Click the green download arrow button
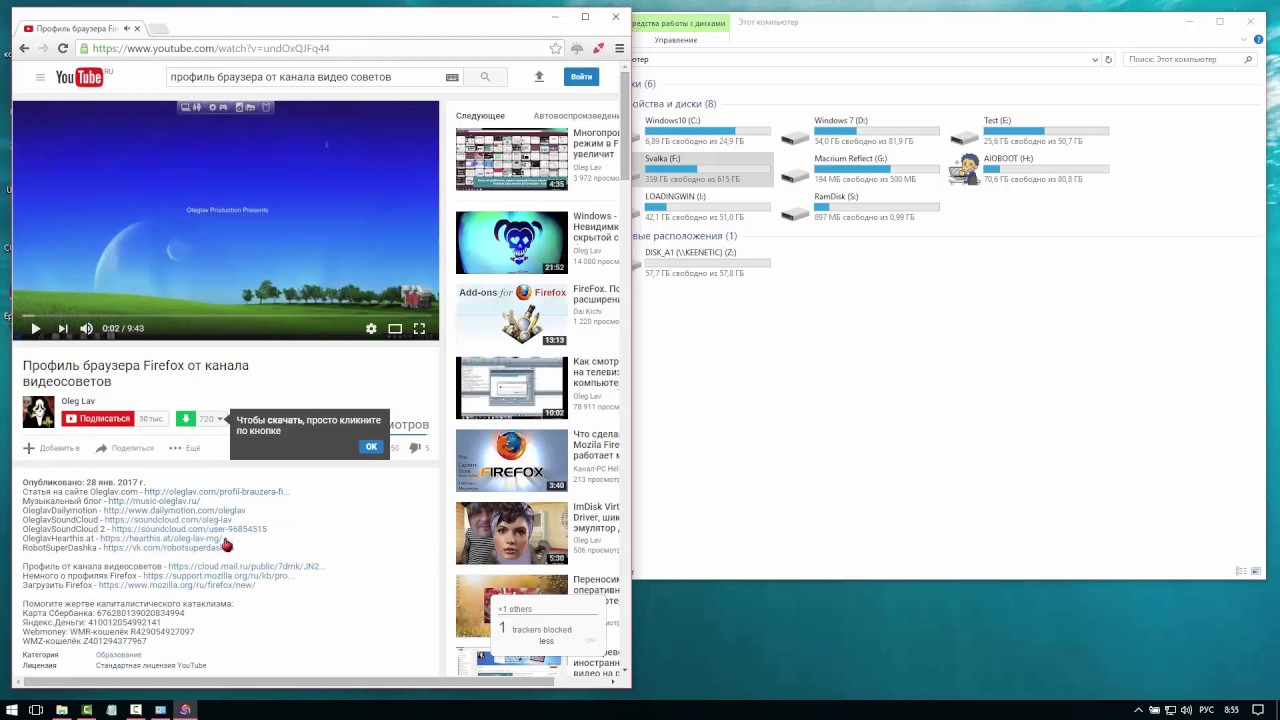 pos(186,419)
